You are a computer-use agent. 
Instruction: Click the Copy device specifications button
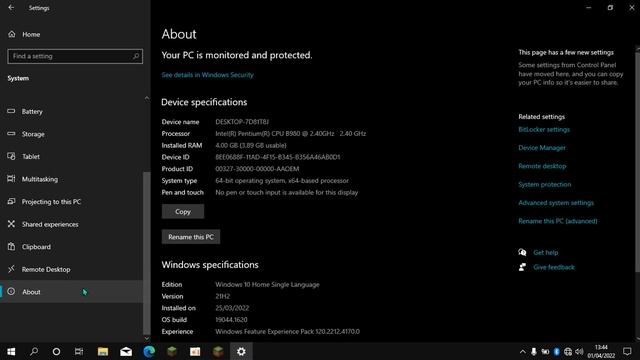pos(183,211)
